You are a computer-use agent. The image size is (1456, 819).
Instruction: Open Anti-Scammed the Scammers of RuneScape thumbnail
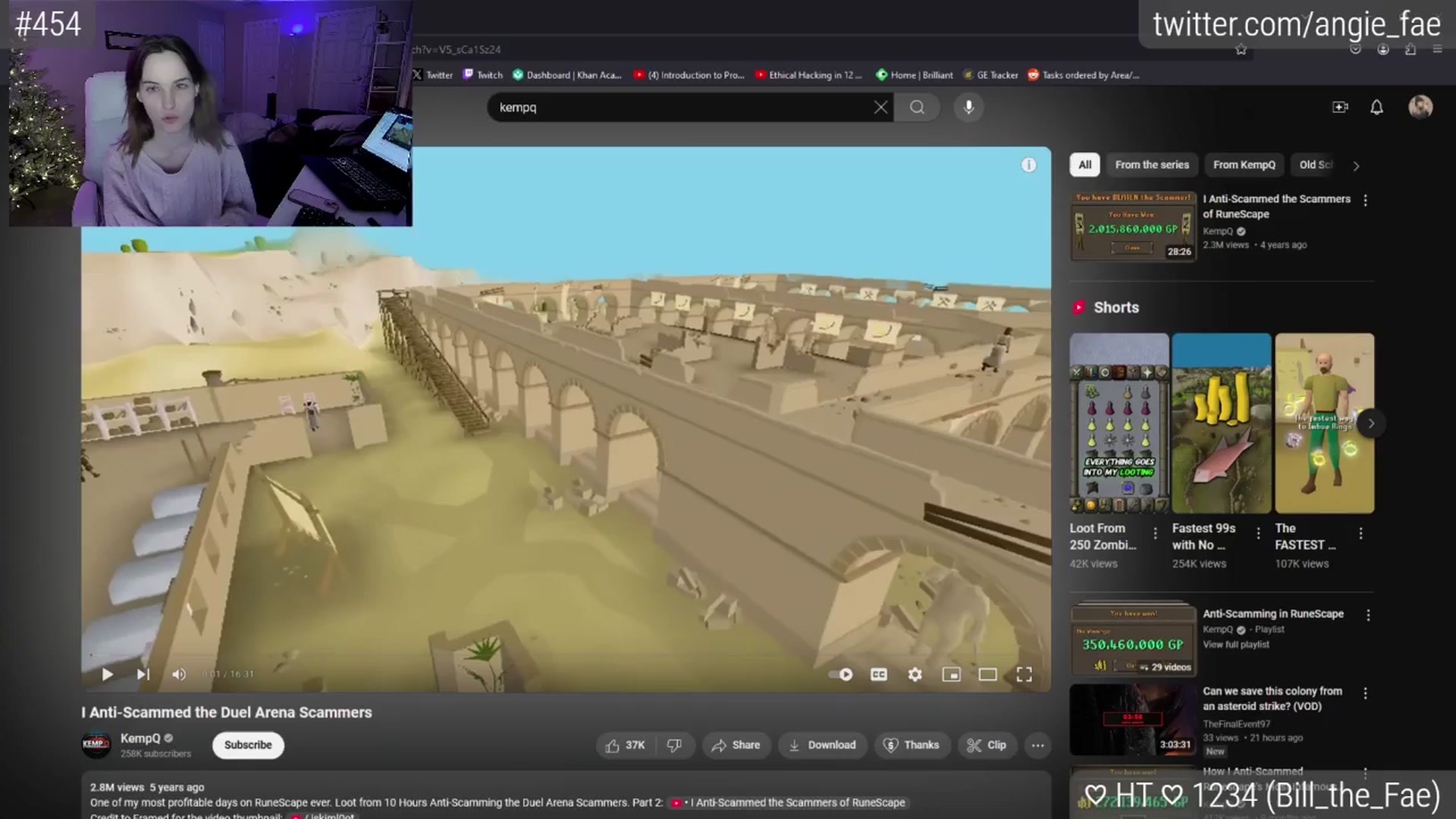point(1133,227)
